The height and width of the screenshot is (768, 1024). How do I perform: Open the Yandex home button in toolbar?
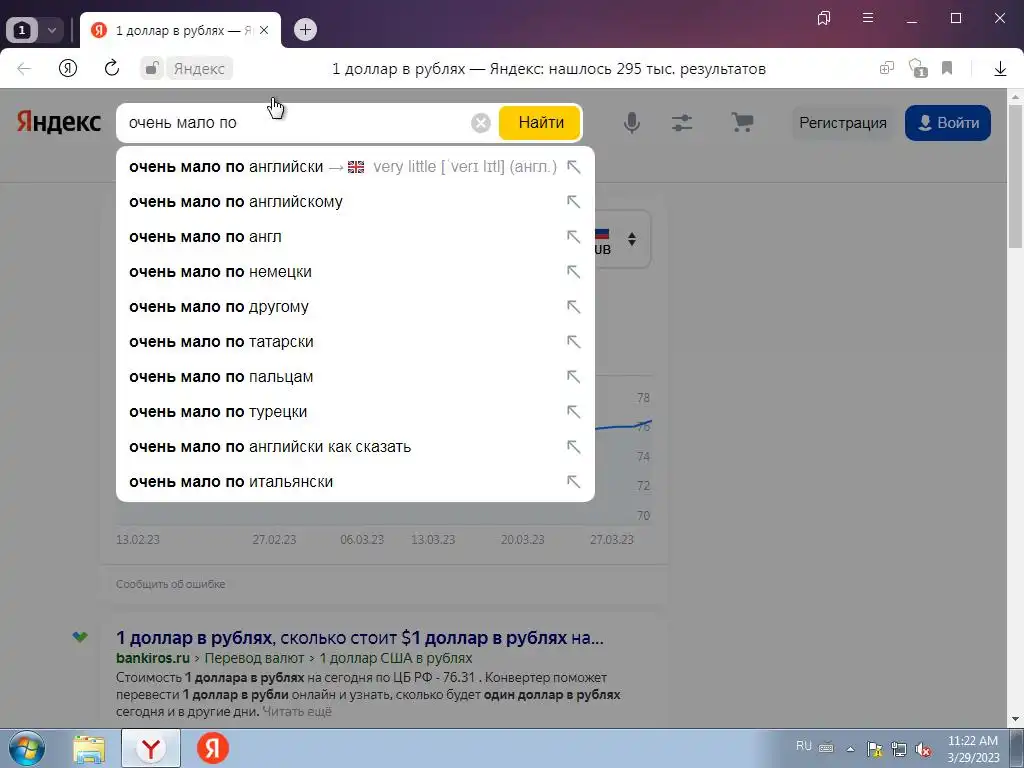(68, 69)
